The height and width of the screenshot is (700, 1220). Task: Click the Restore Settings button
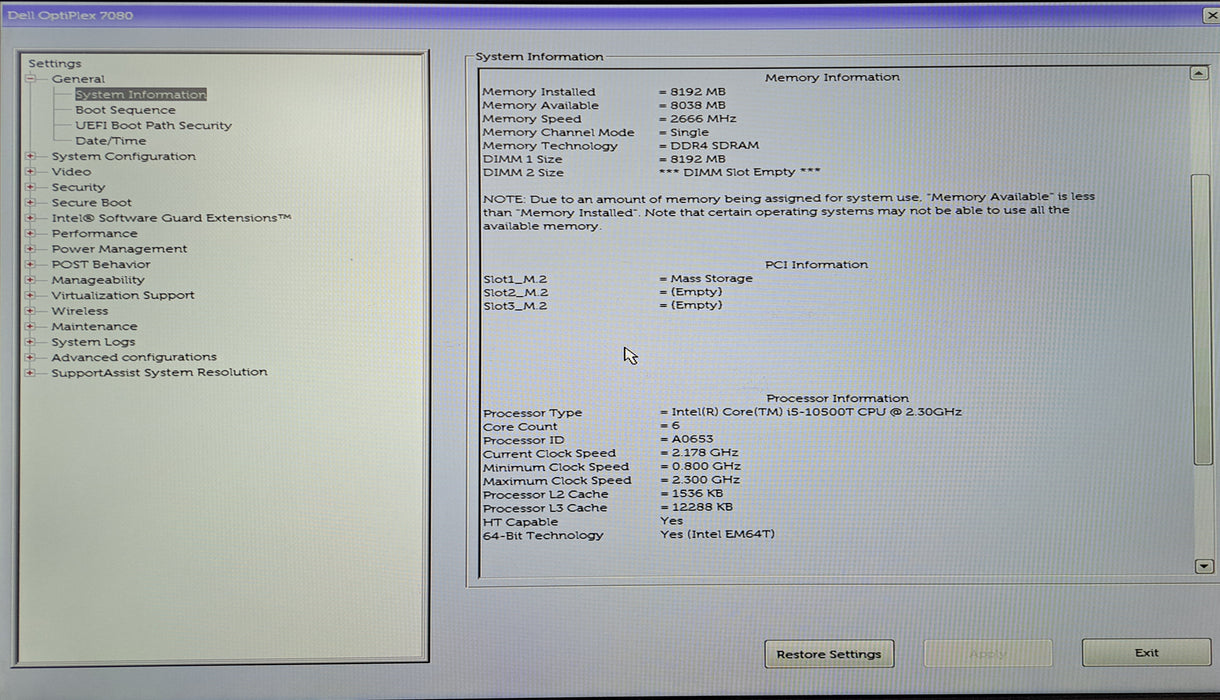tap(829, 654)
